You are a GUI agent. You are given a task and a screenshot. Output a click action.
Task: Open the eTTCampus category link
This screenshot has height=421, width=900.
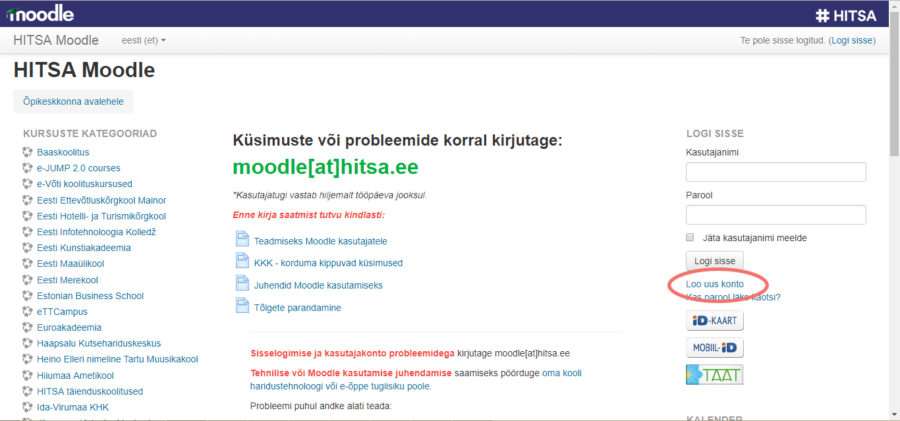click(x=62, y=311)
